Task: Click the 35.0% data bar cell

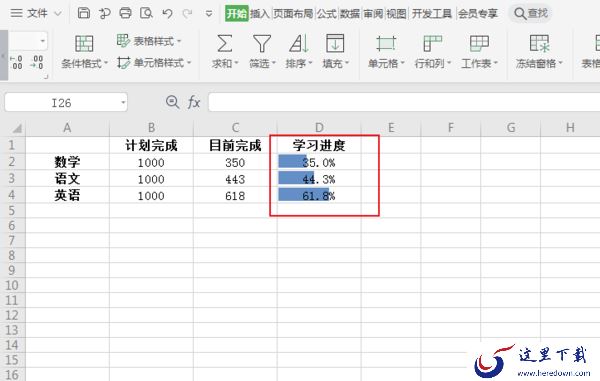Action: [319, 162]
